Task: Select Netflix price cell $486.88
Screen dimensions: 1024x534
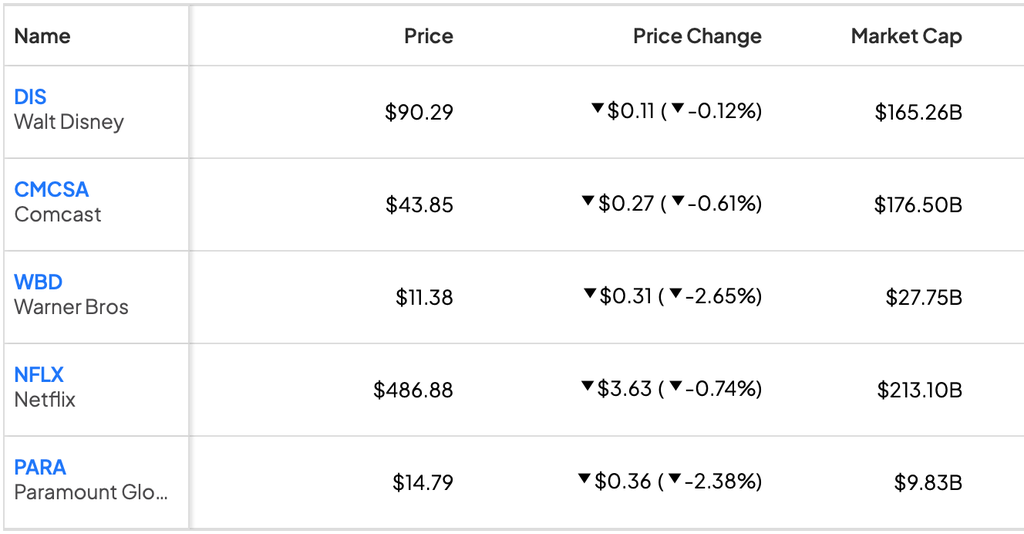Action: pyautogui.click(x=413, y=390)
